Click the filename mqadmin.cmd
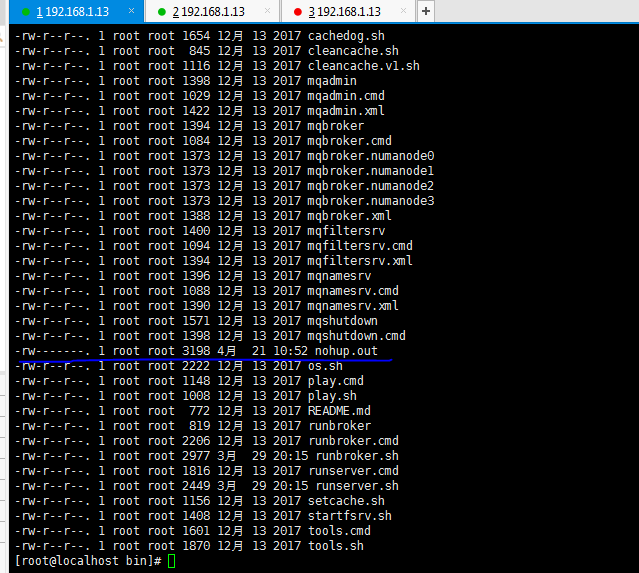The image size is (639, 573). coord(346,96)
